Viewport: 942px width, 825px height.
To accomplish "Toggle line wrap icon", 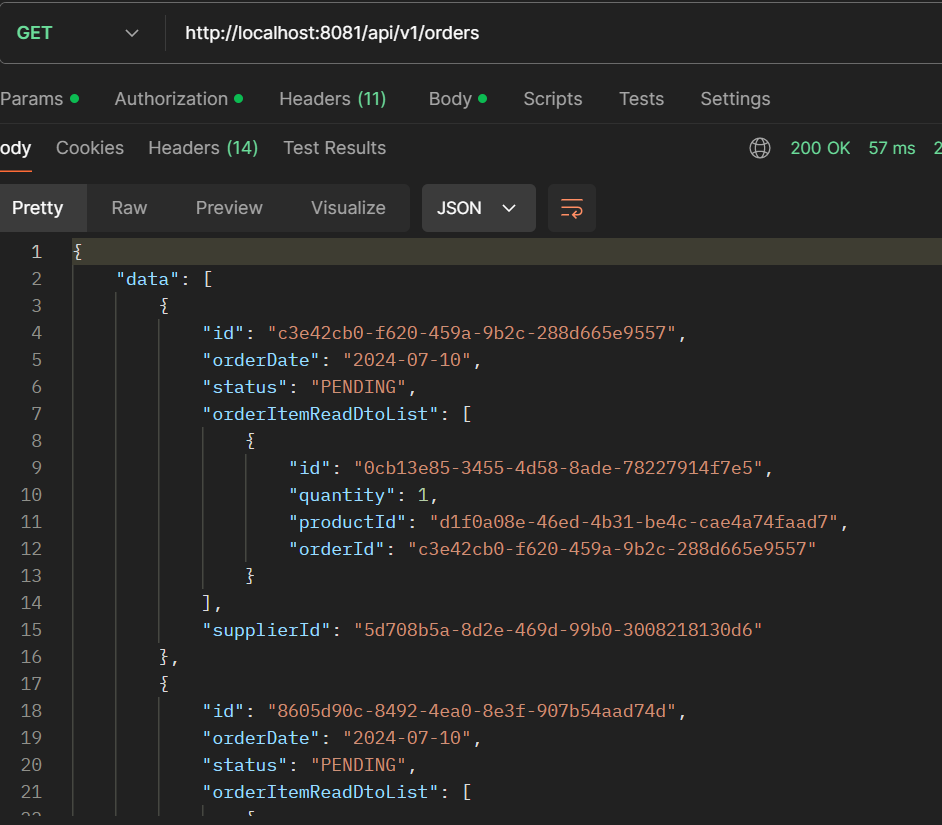I will point(571,208).
